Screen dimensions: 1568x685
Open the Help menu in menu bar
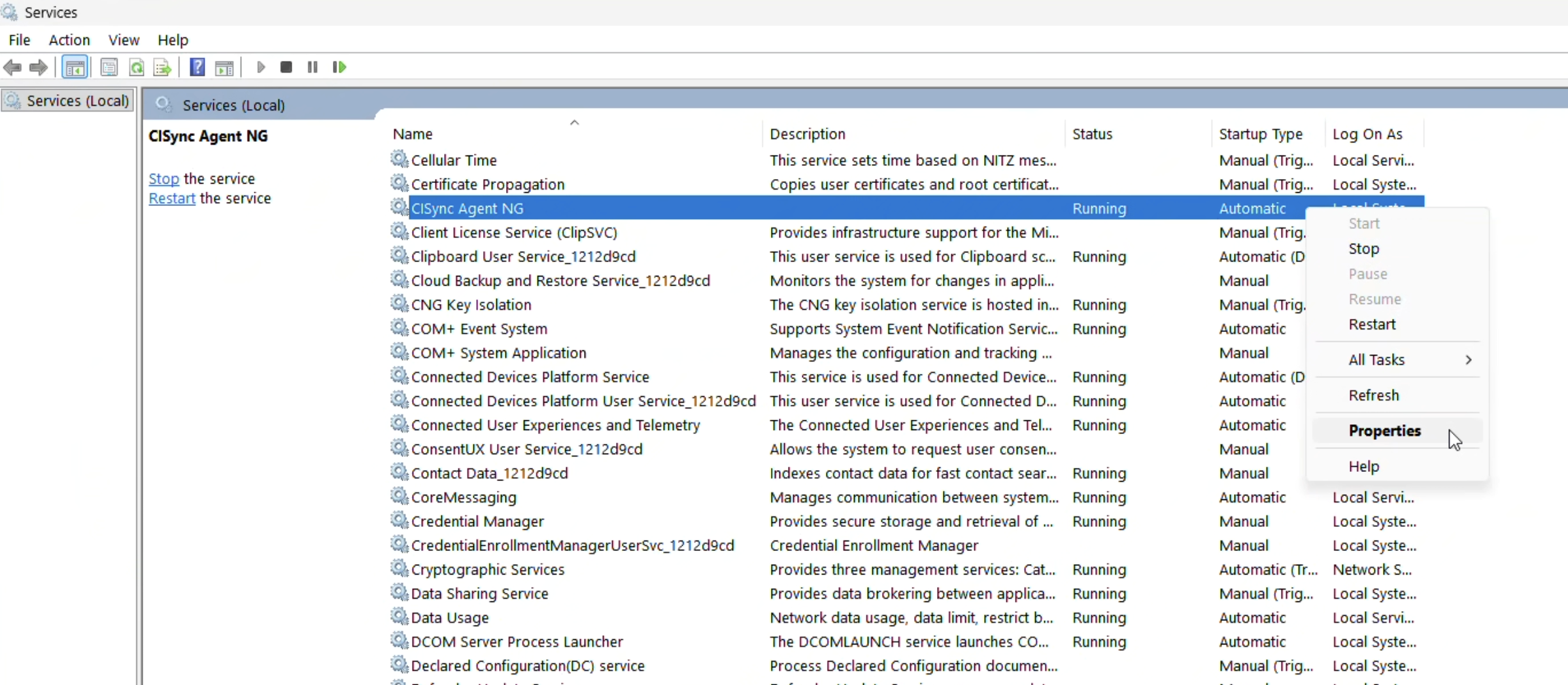(173, 40)
